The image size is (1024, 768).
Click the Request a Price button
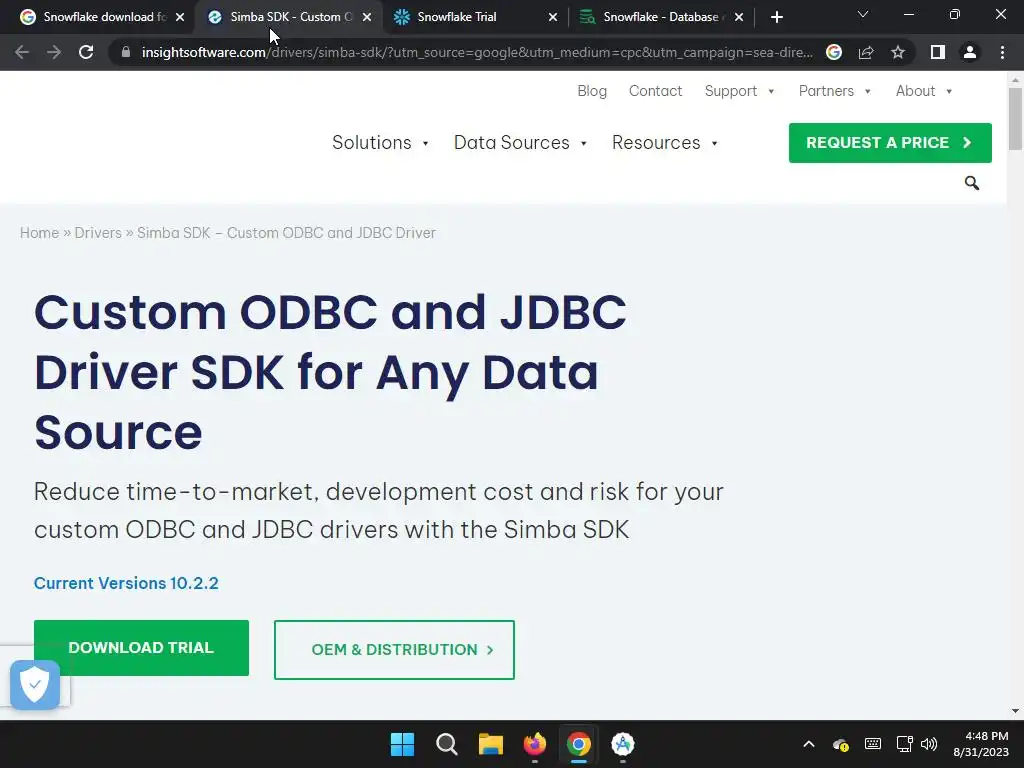(890, 142)
